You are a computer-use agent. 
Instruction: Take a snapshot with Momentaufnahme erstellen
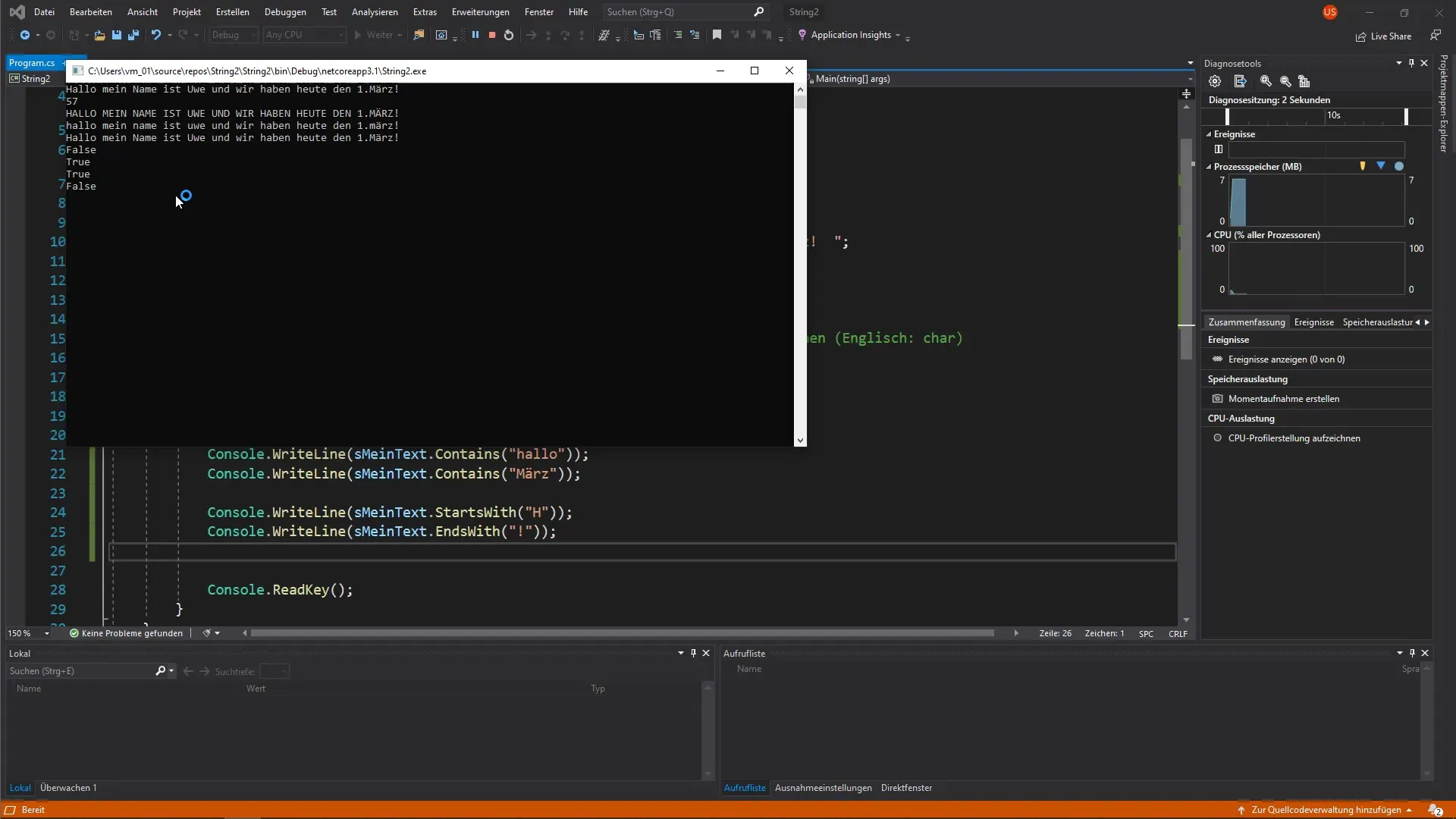1283,399
